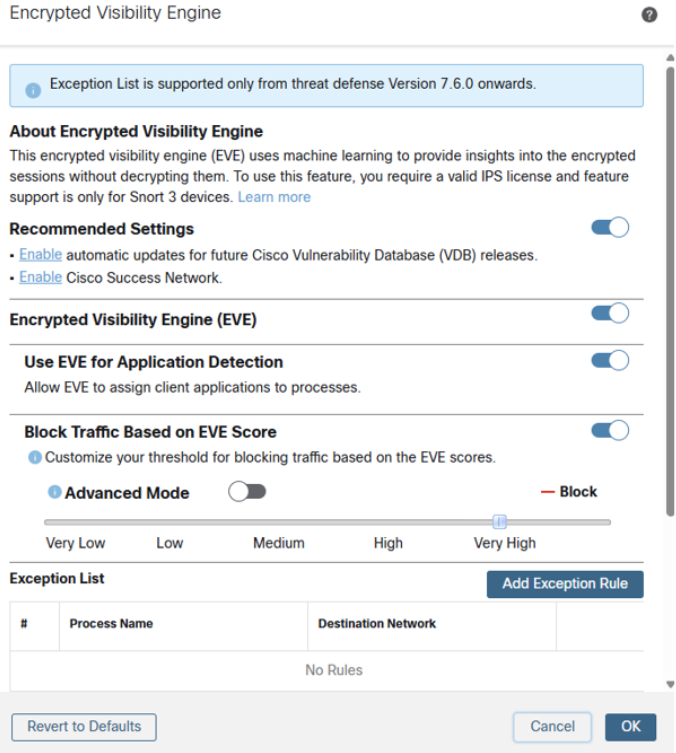Click the info icon in Exception List banner
676x753 pixels.
point(33,90)
